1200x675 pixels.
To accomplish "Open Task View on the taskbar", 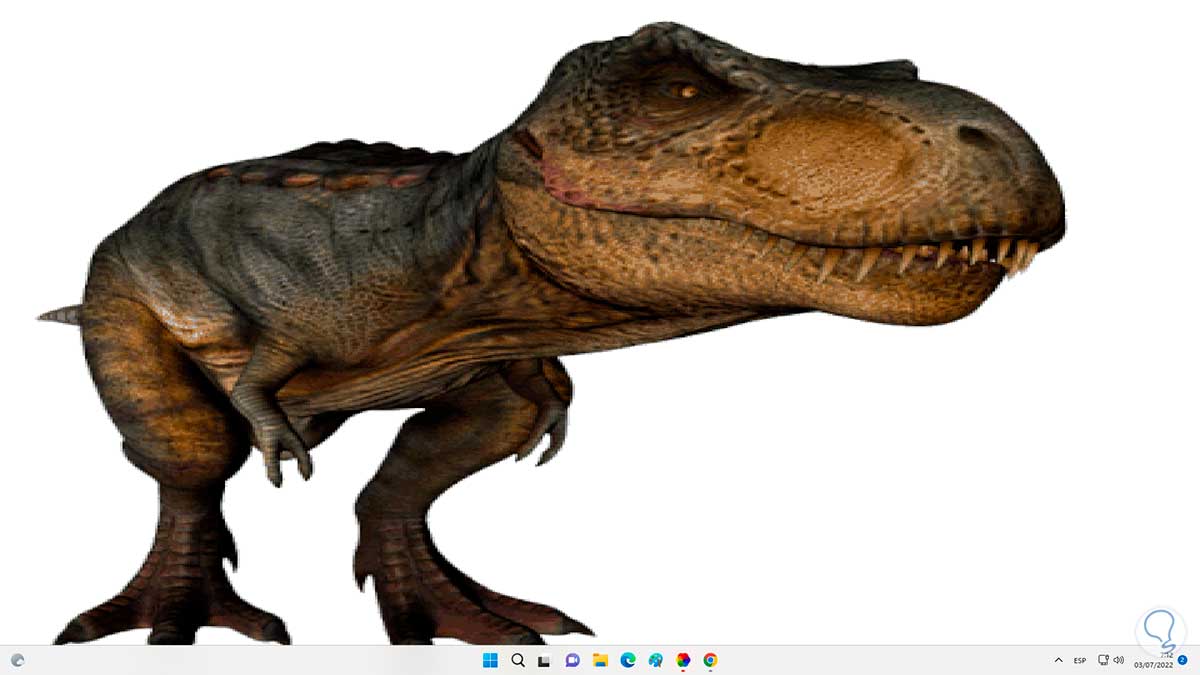I will pyautogui.click(x=545, y=660).
